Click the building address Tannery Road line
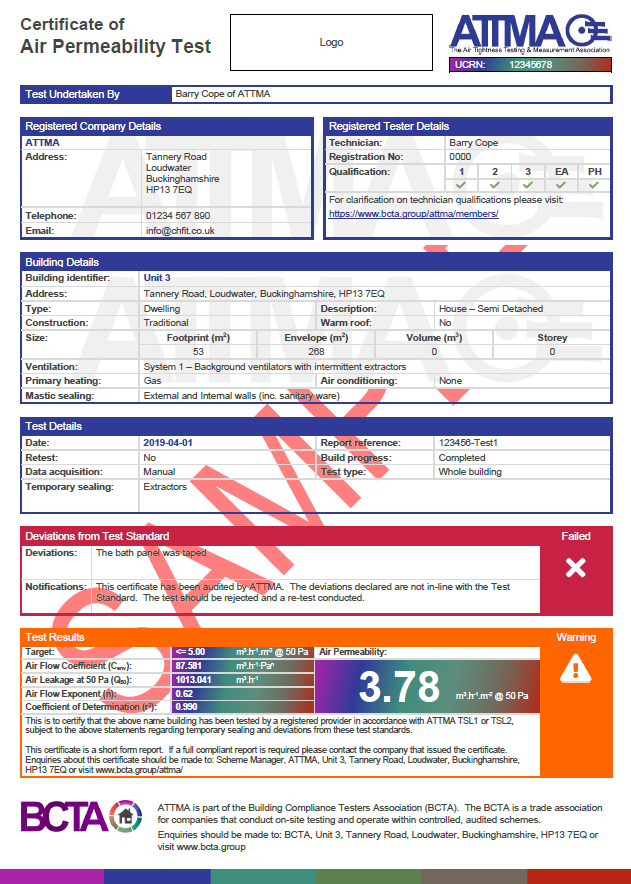Screen dimensions: 631x884 (264, 294)
